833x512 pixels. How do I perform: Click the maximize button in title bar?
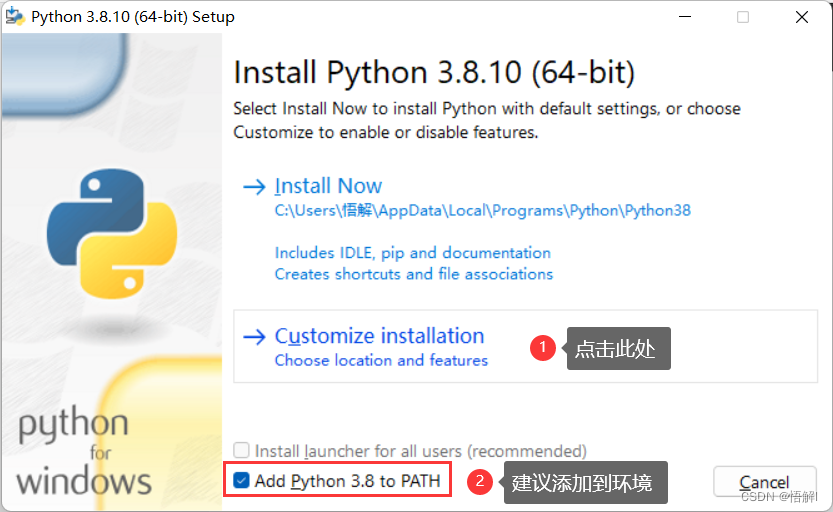pos(743,17)
